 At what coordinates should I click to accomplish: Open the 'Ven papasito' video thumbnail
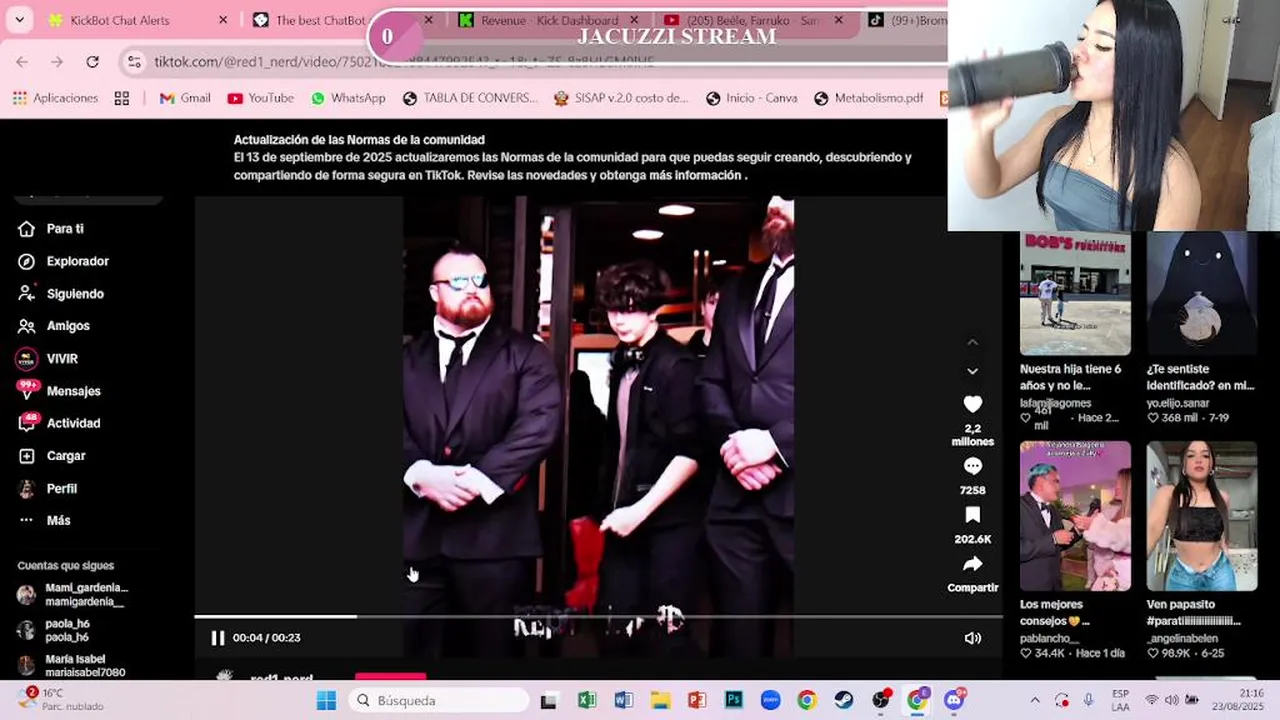coord(1202,516)
